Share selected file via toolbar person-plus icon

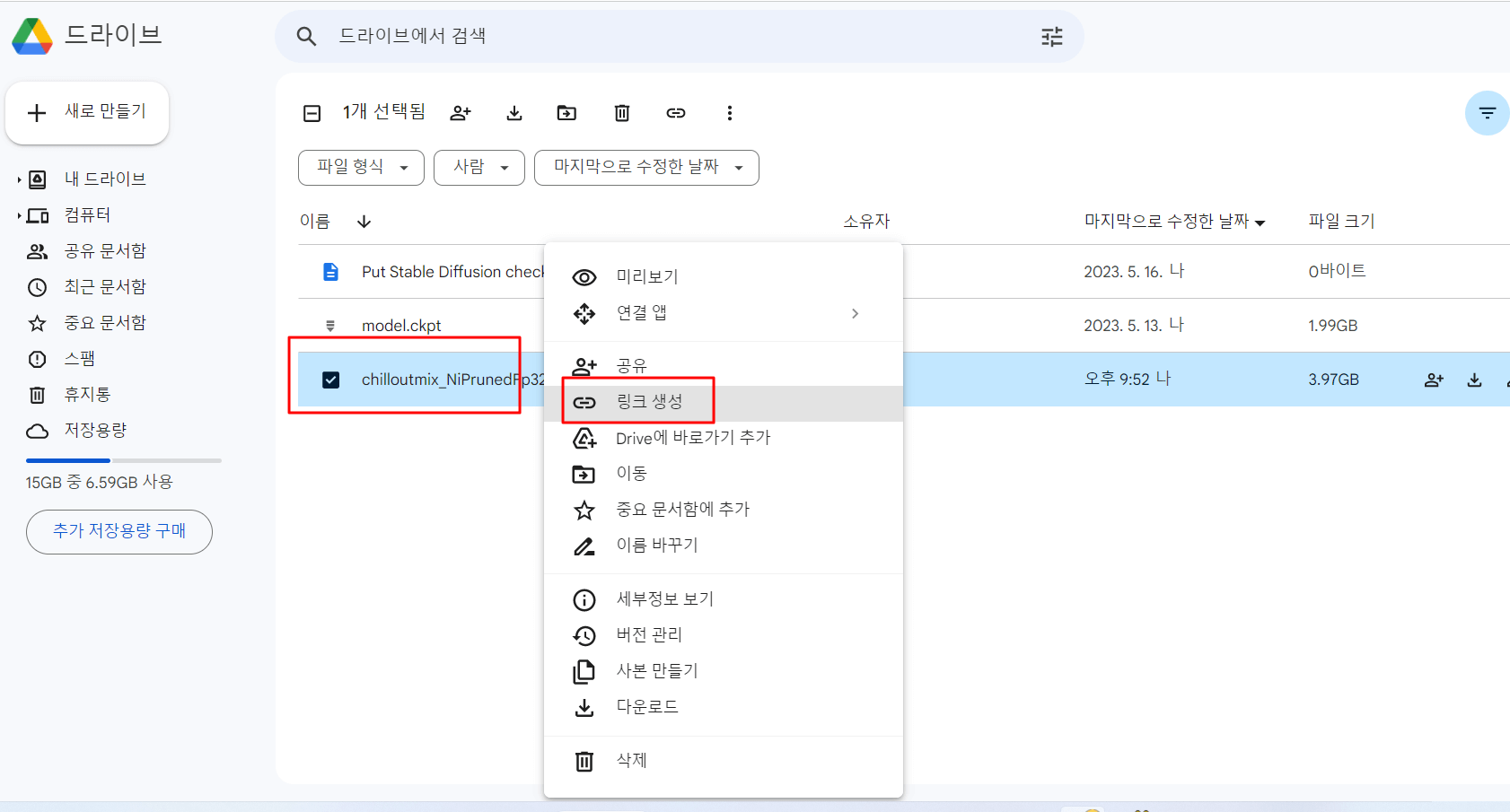(x=461, y=113)
